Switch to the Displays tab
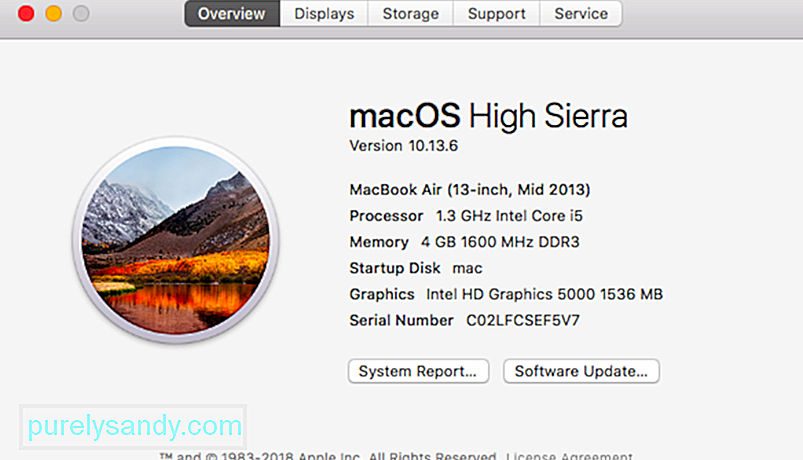This screenshot has height=460, width=803. (x=324, y=14)
